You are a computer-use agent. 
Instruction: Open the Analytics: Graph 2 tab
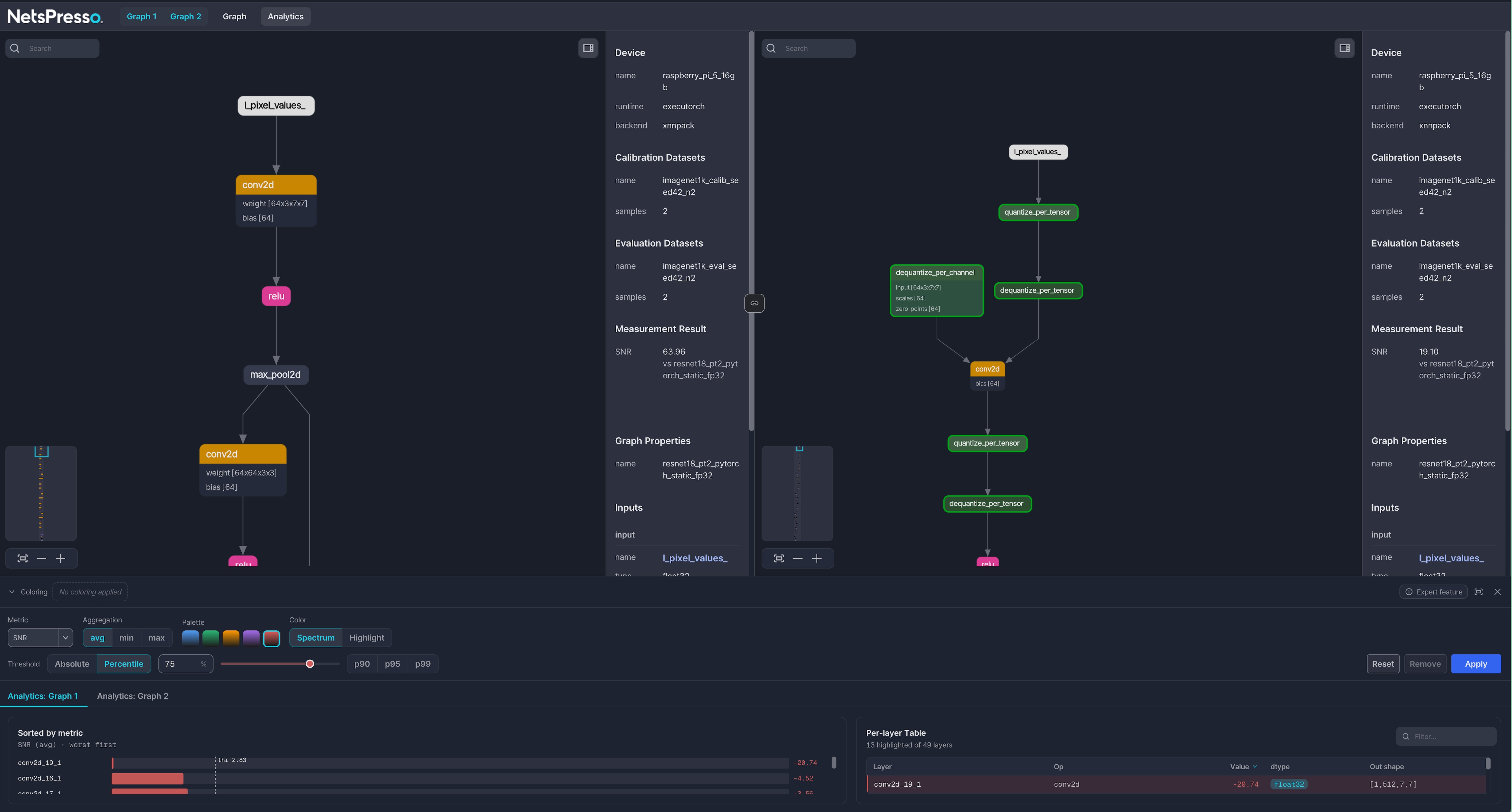[x=133, y=696]
